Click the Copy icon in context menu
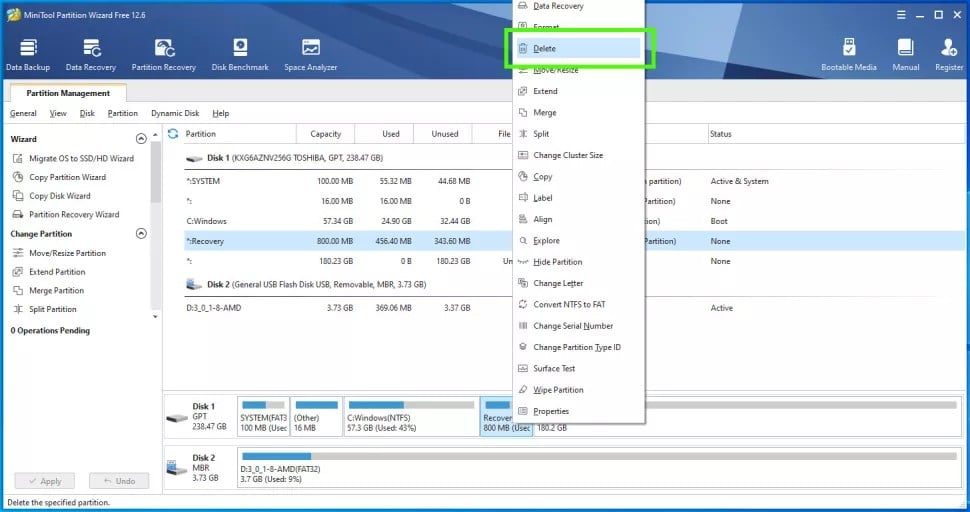This screenshot has height=512, width=970. pos(523,176)
